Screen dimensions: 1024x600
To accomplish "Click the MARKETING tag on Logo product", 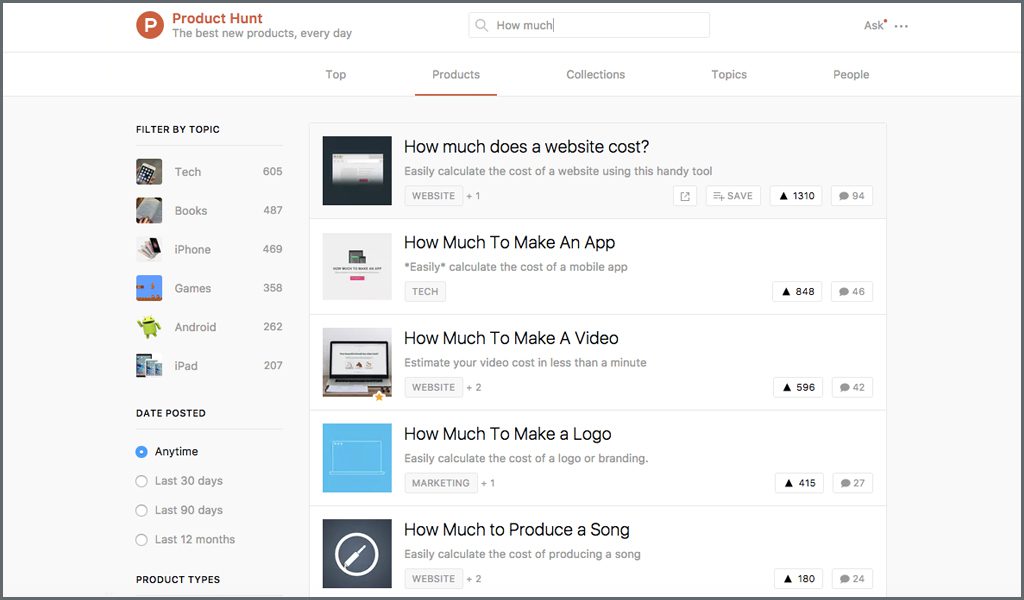I will coord(440,483).
